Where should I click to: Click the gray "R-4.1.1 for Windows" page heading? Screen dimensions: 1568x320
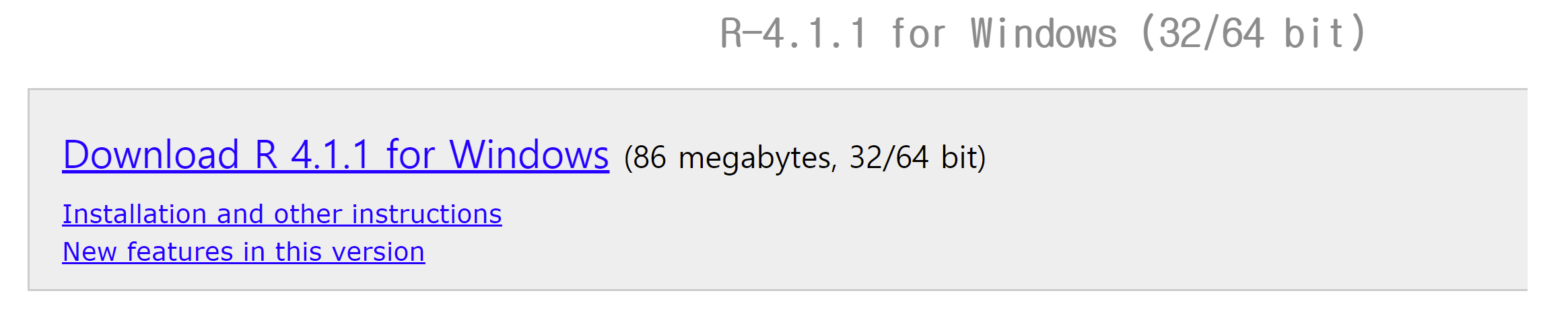(1043, 34)
